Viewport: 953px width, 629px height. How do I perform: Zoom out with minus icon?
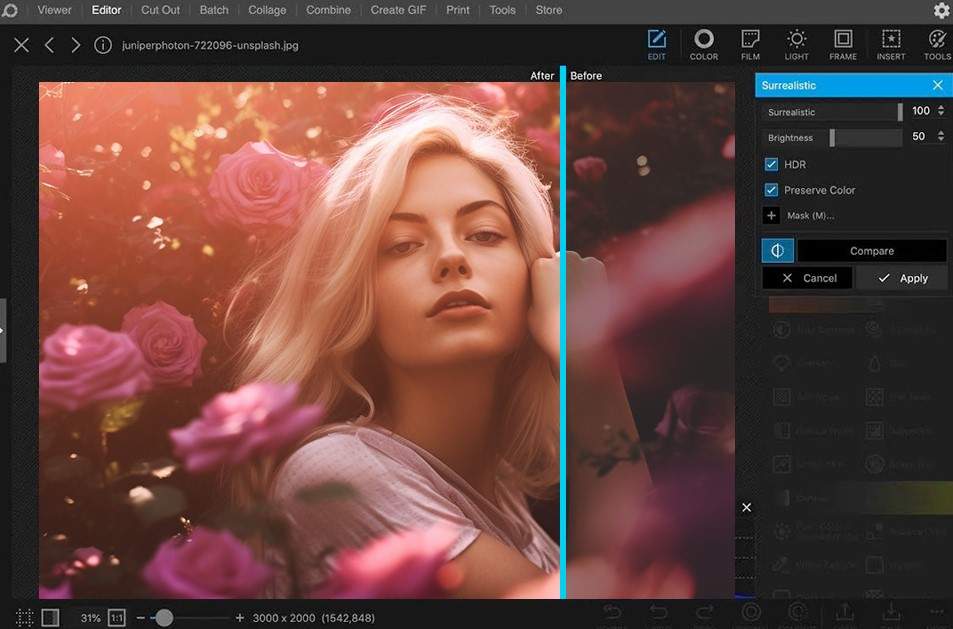(140, 618)
